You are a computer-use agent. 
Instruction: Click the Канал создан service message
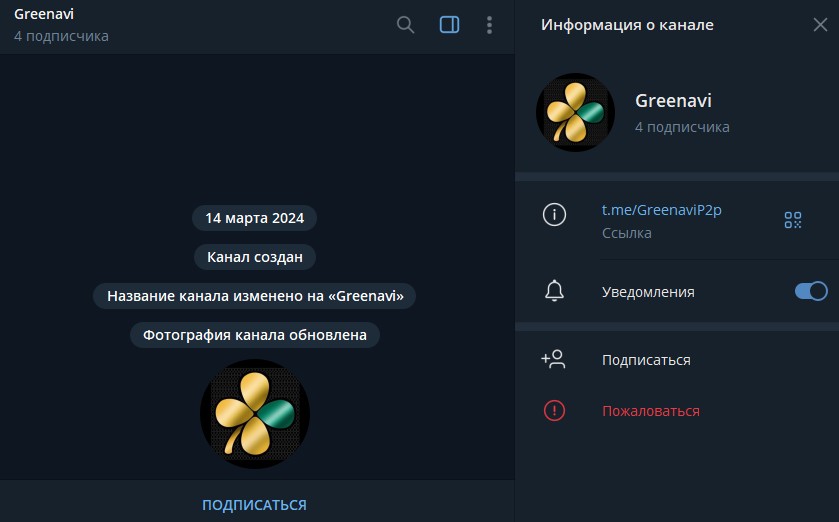255,257
